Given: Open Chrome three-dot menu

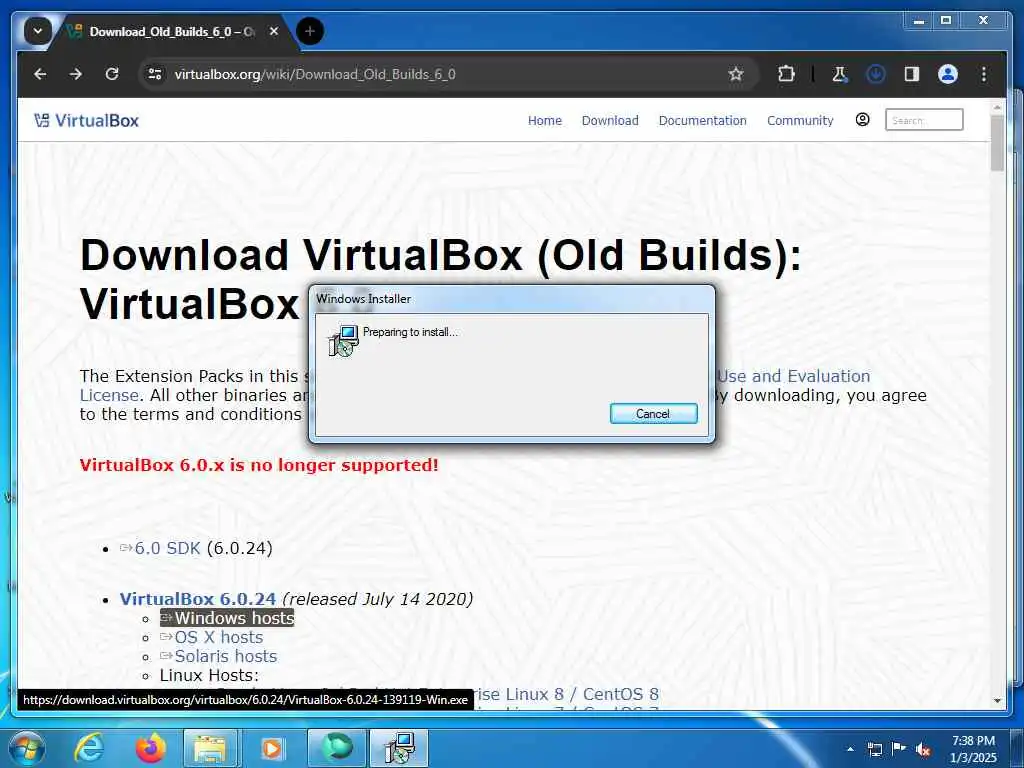Looking at the screenshot, I should [984, 74].
